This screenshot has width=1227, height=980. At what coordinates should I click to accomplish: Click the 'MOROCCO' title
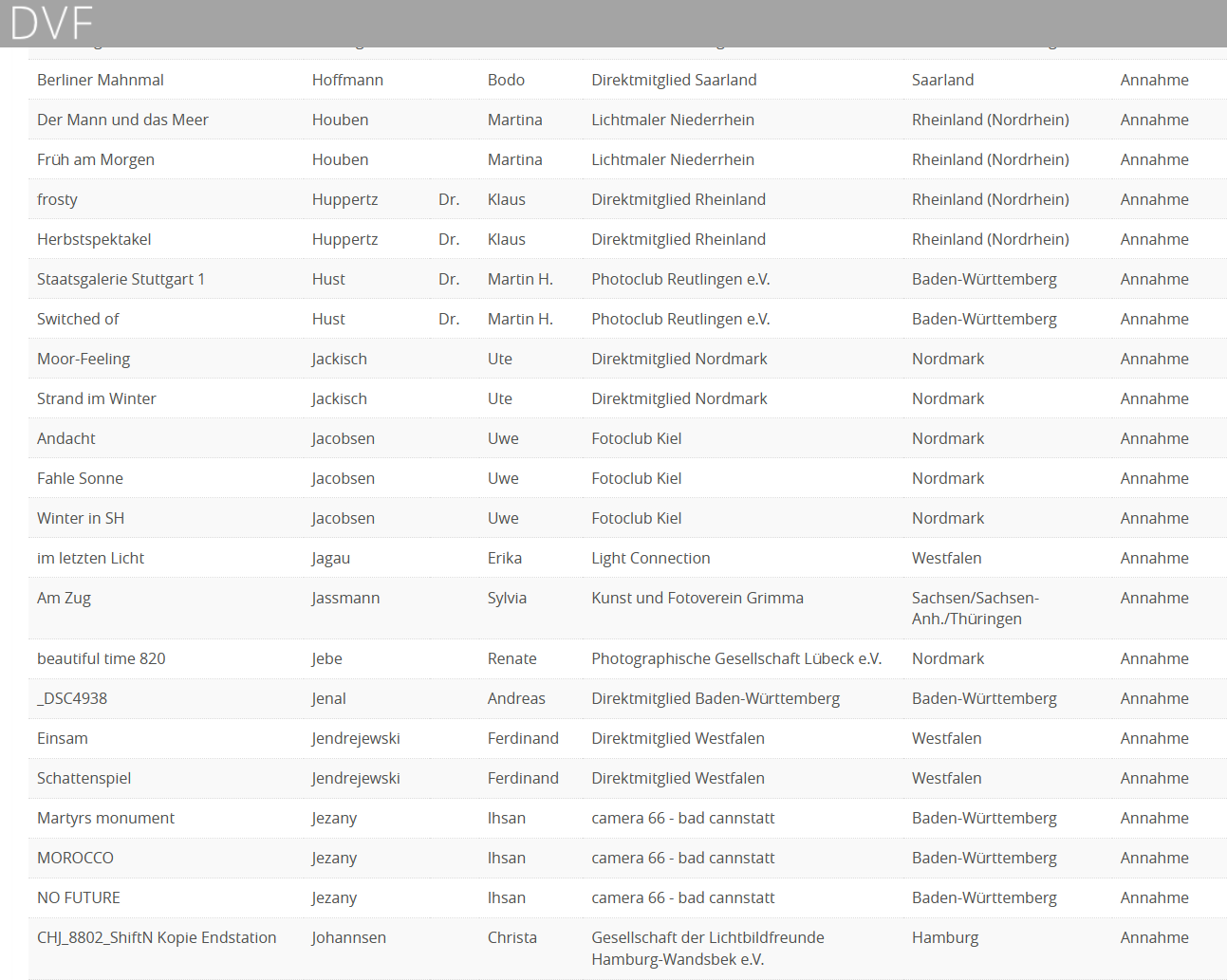click(75, 858)
